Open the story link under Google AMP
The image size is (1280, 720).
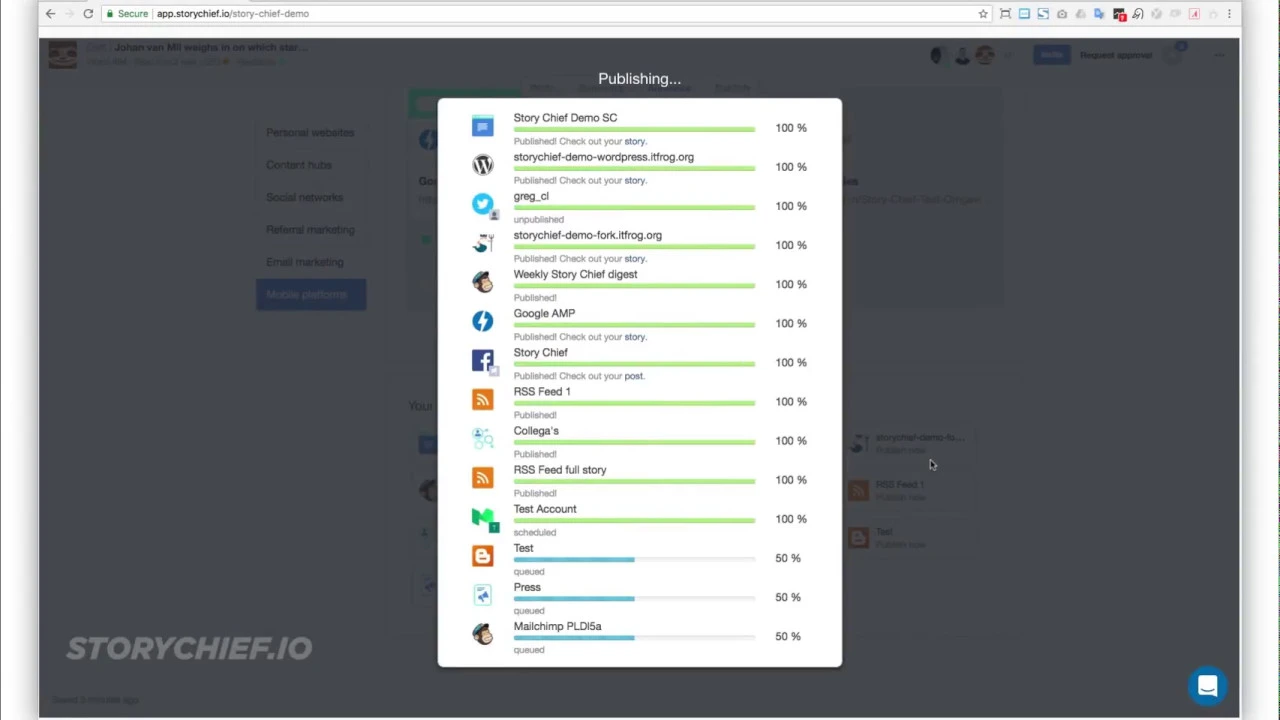(x=635, y=337)
